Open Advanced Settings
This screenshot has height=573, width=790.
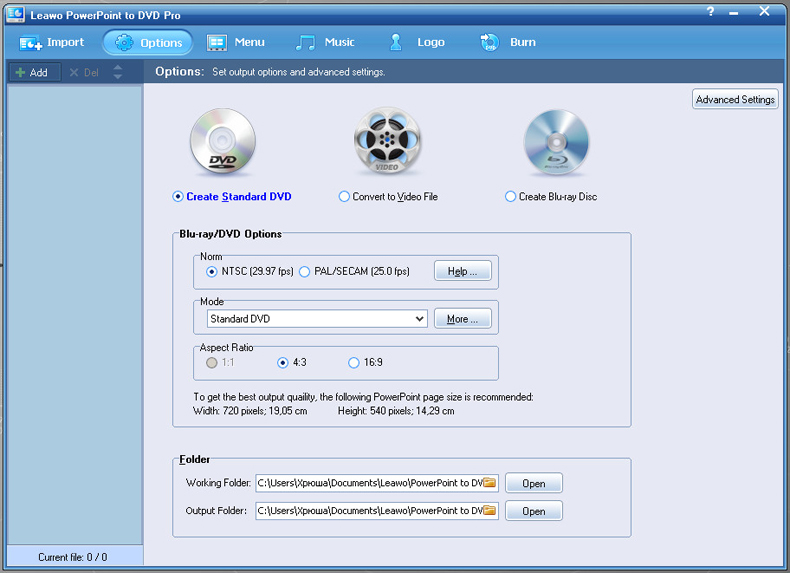(735, 99)
